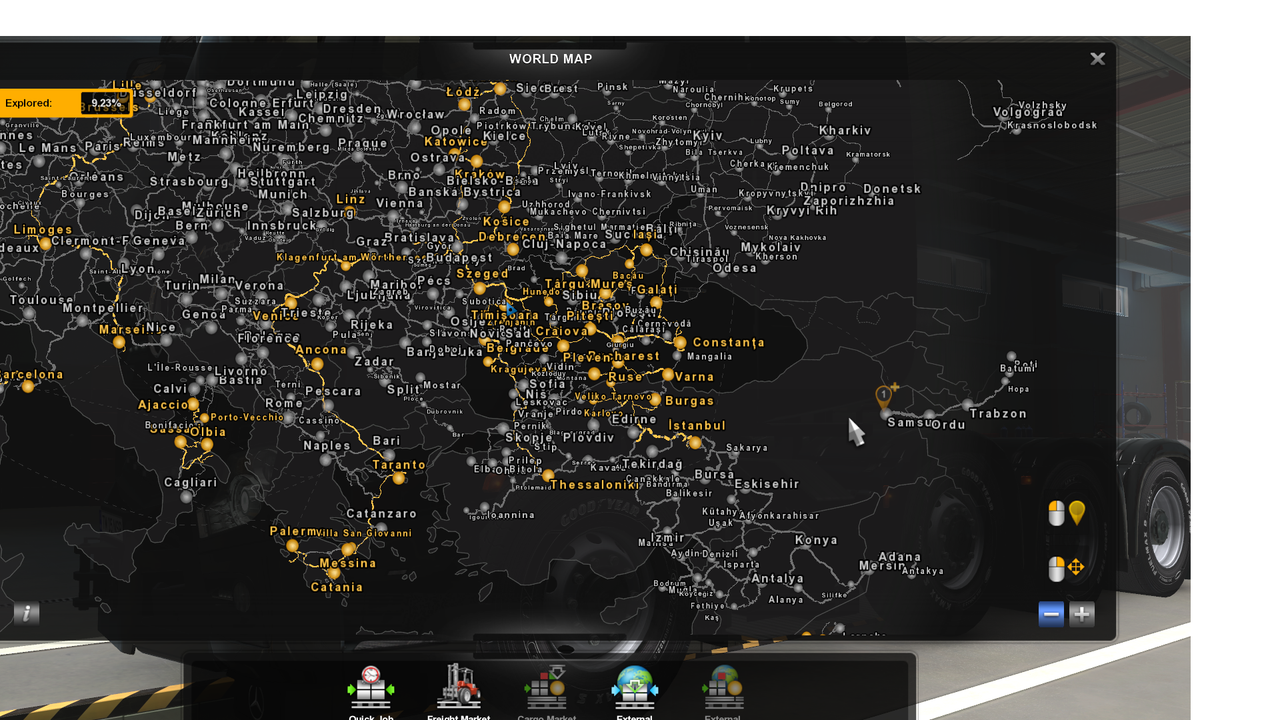Select the Catania city marker dot
This screenshot has width=1280, height=720.
[333, 574]
